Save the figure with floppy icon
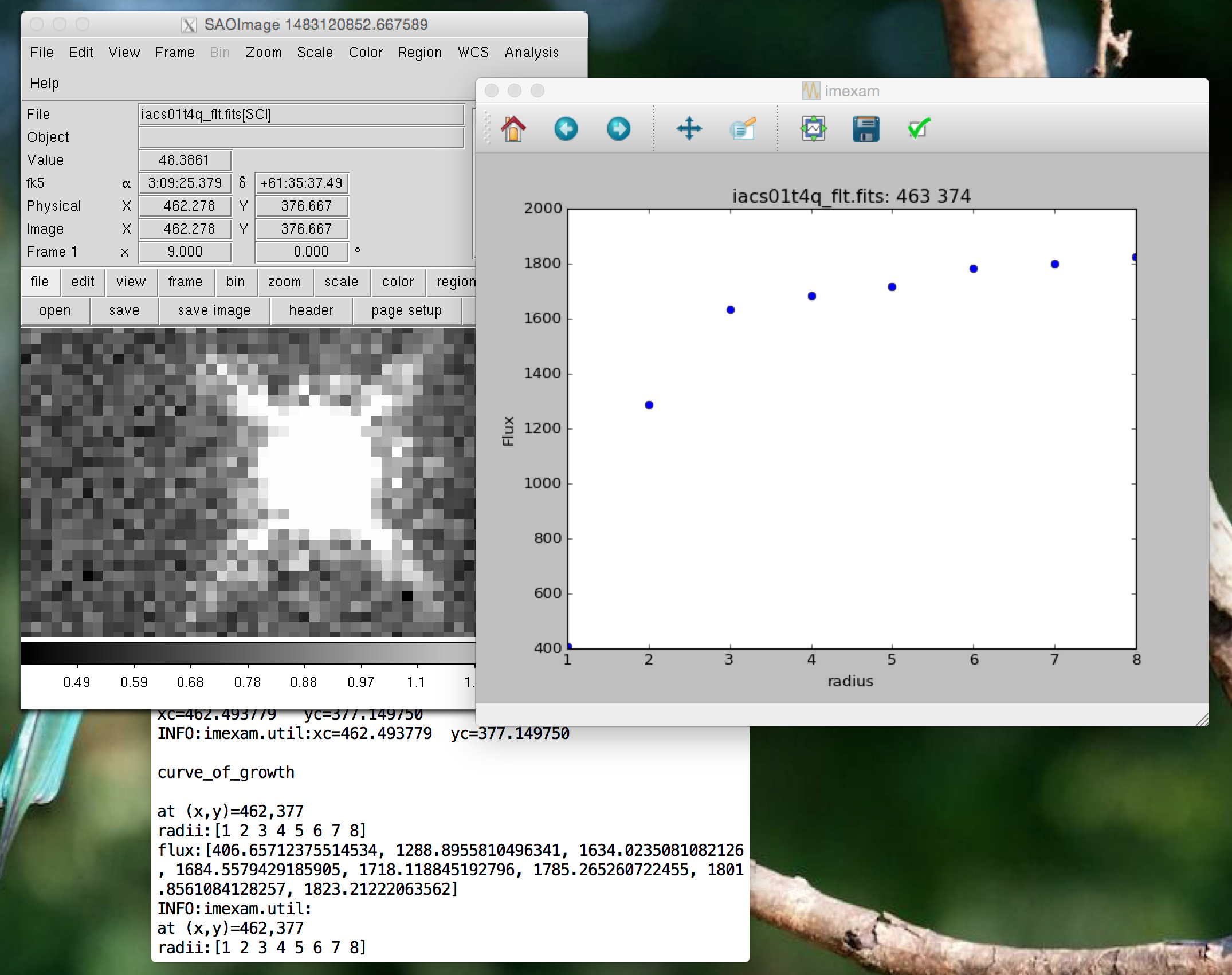 click(866, 129)
